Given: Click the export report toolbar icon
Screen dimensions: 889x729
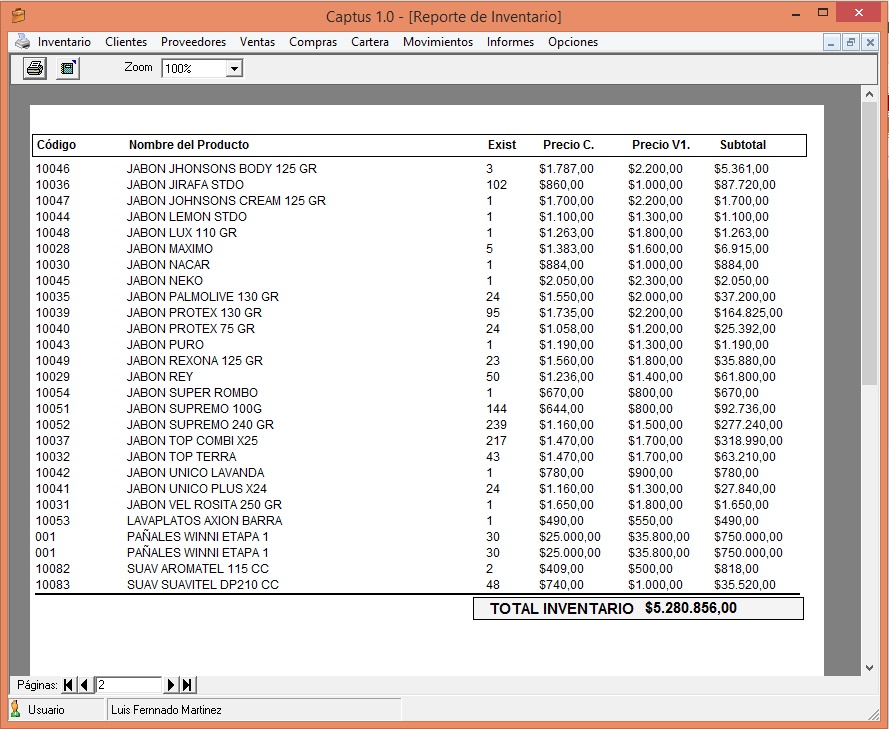Looking at the screenshot, I should 67,69.
